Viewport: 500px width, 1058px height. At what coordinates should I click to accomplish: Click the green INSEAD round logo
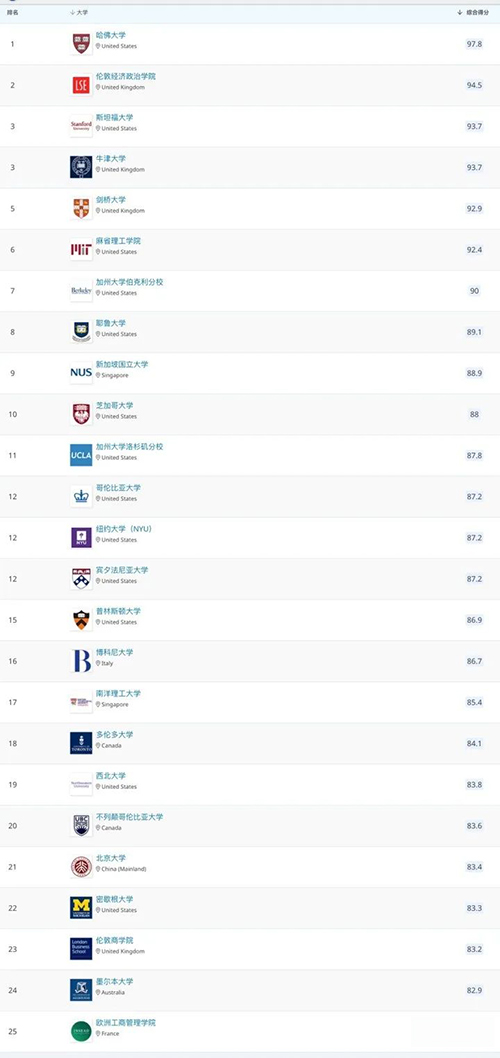pyautogui.click(x=81, y=1032)
